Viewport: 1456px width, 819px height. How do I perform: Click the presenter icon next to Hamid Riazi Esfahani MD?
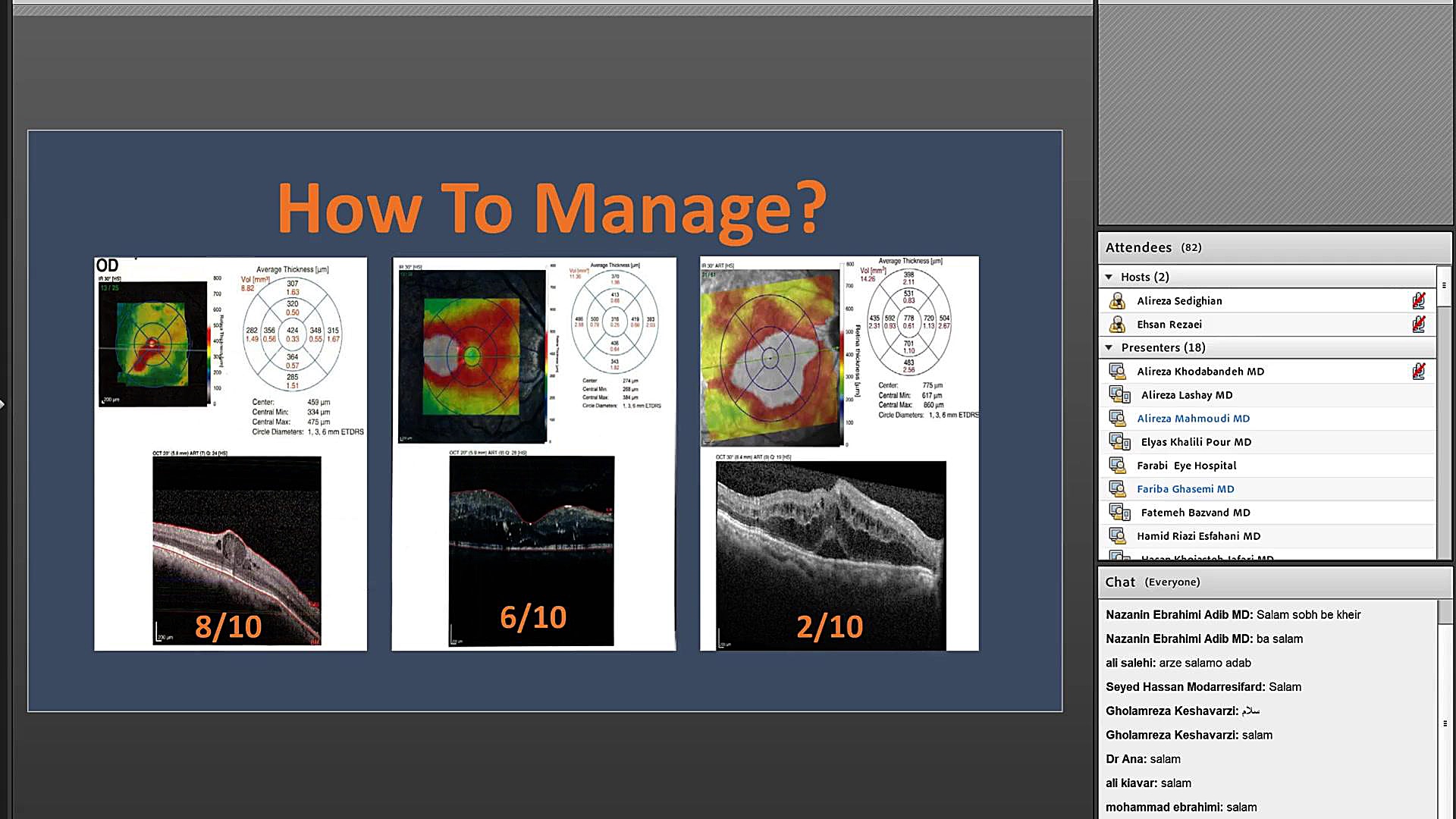point(1117,535)
